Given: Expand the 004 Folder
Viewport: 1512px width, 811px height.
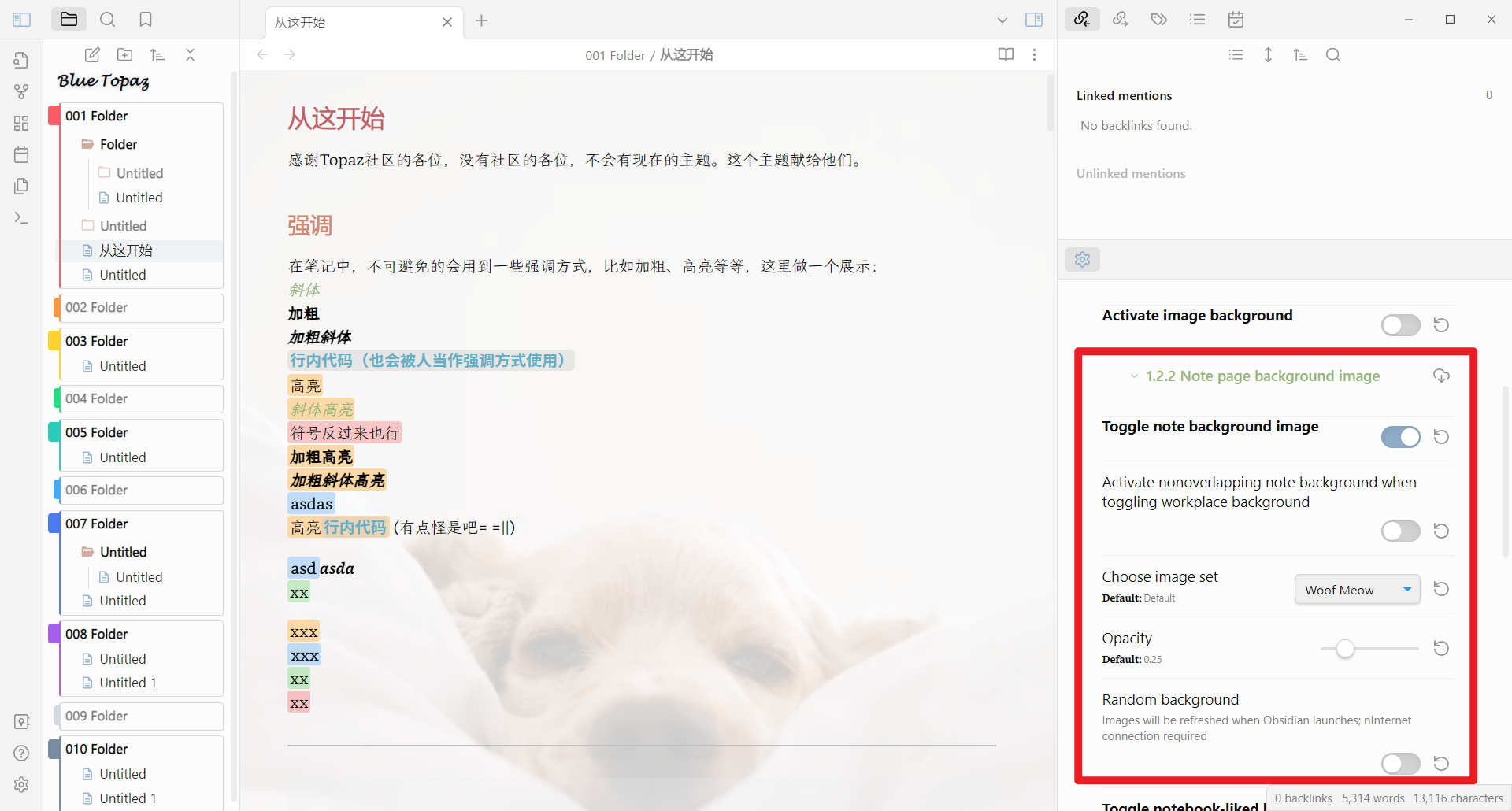Looking at the screenshot, I should (142, 398).
